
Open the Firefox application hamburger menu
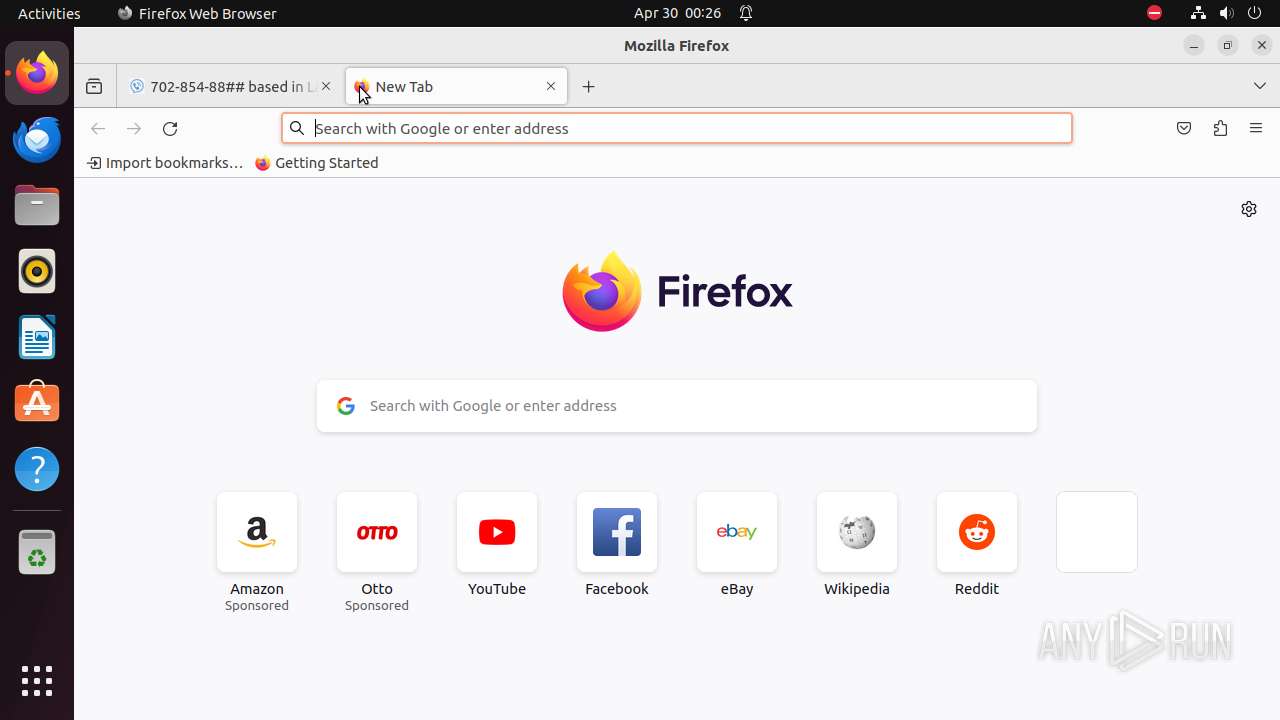coord(1256,128)
